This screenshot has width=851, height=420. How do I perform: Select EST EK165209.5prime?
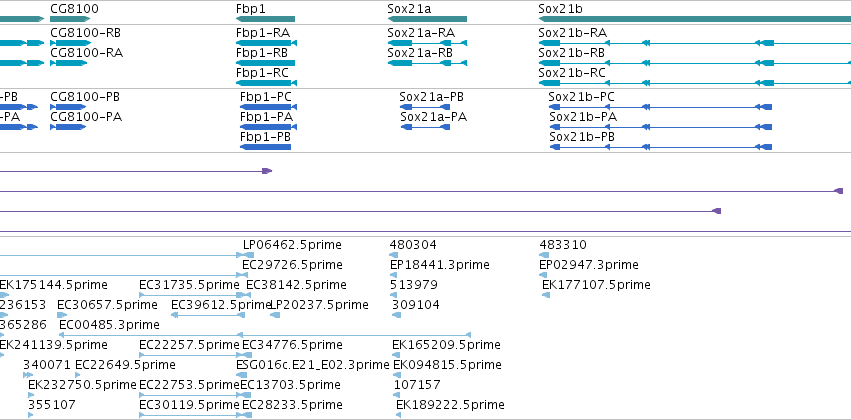pos(396,355)
